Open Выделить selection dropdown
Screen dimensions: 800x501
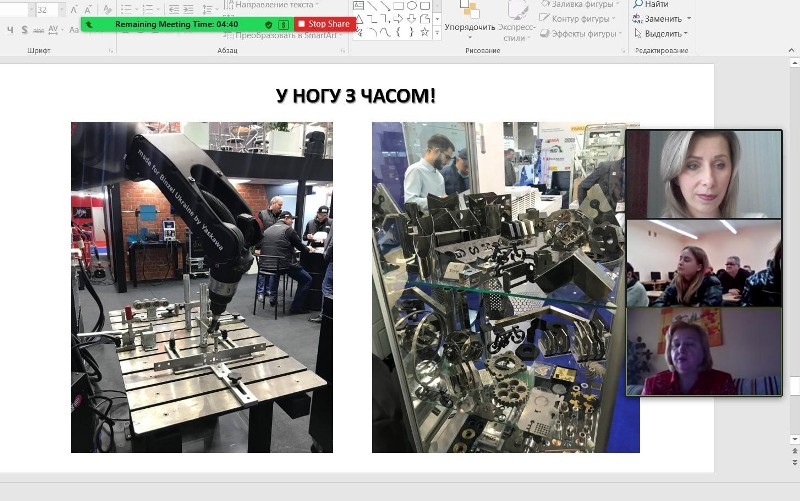click(x=661, y=34)
